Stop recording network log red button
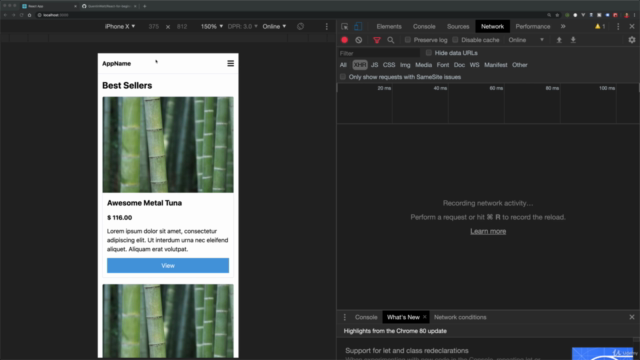The image size is (640, 360). pyautogui.click(x=344, y=40)
